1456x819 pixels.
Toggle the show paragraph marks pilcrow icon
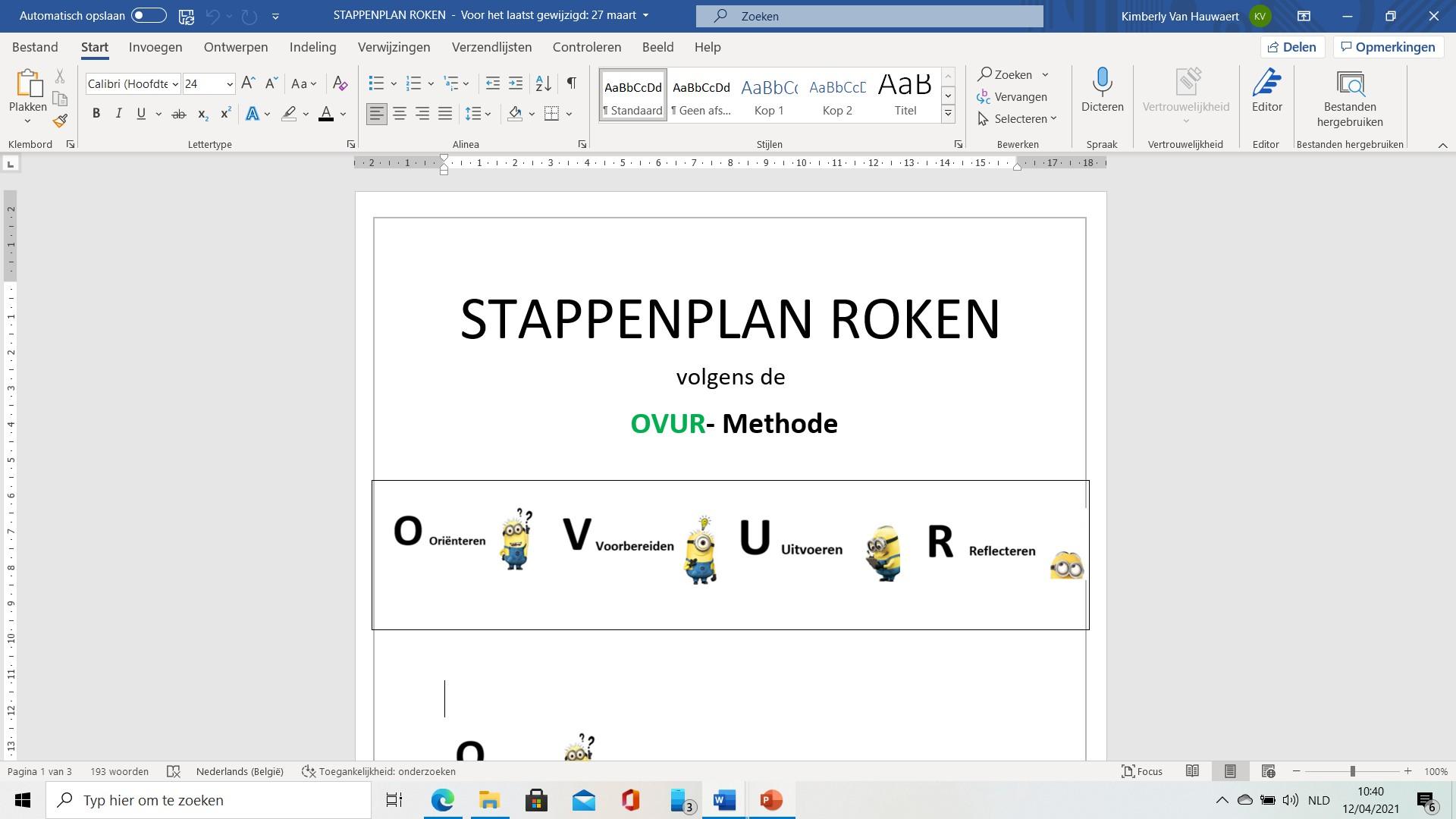[572, 83]
